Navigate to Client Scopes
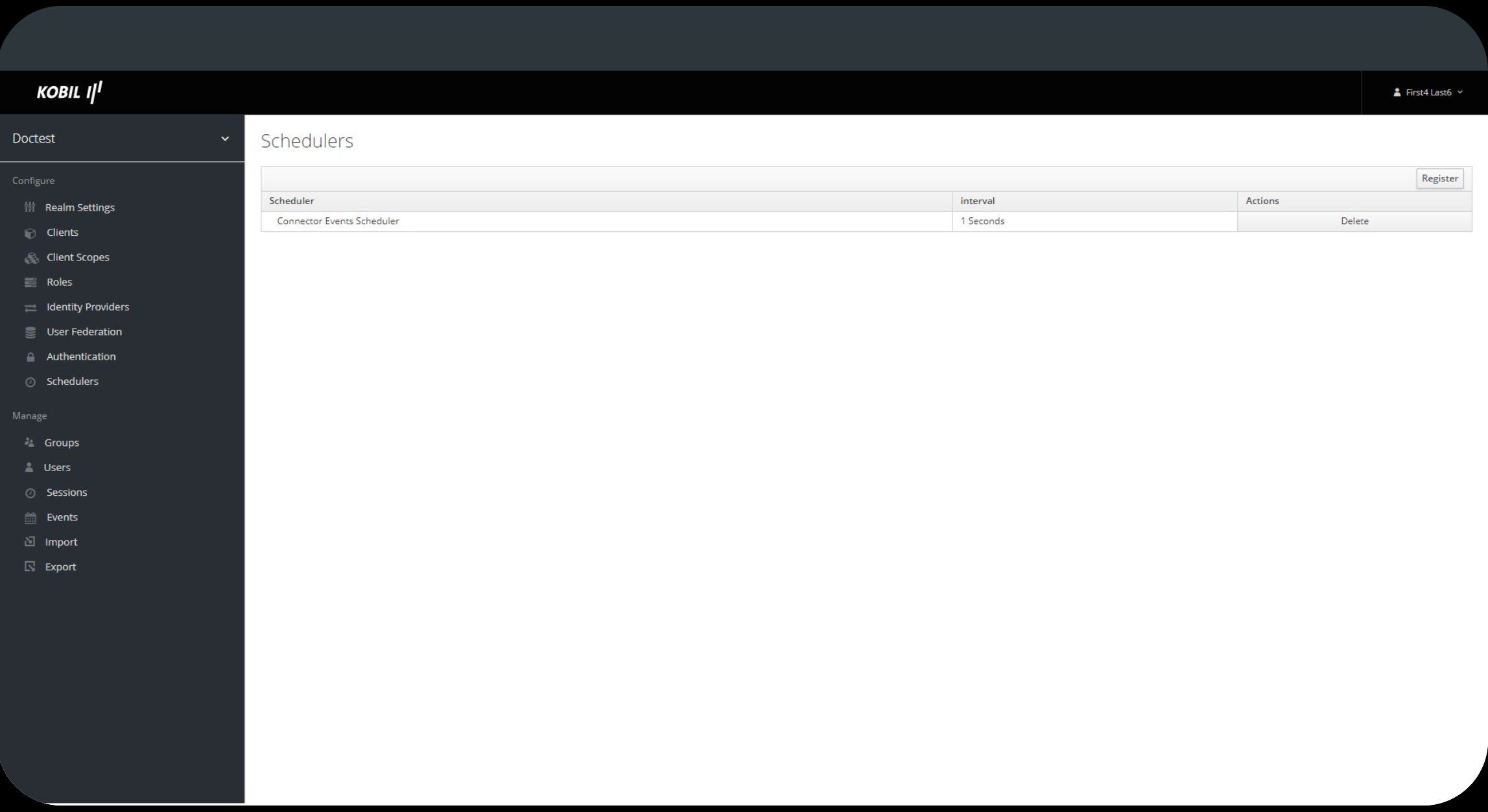Image resolution: width=1488 pixels, height=812 pixels. [78, 257]
